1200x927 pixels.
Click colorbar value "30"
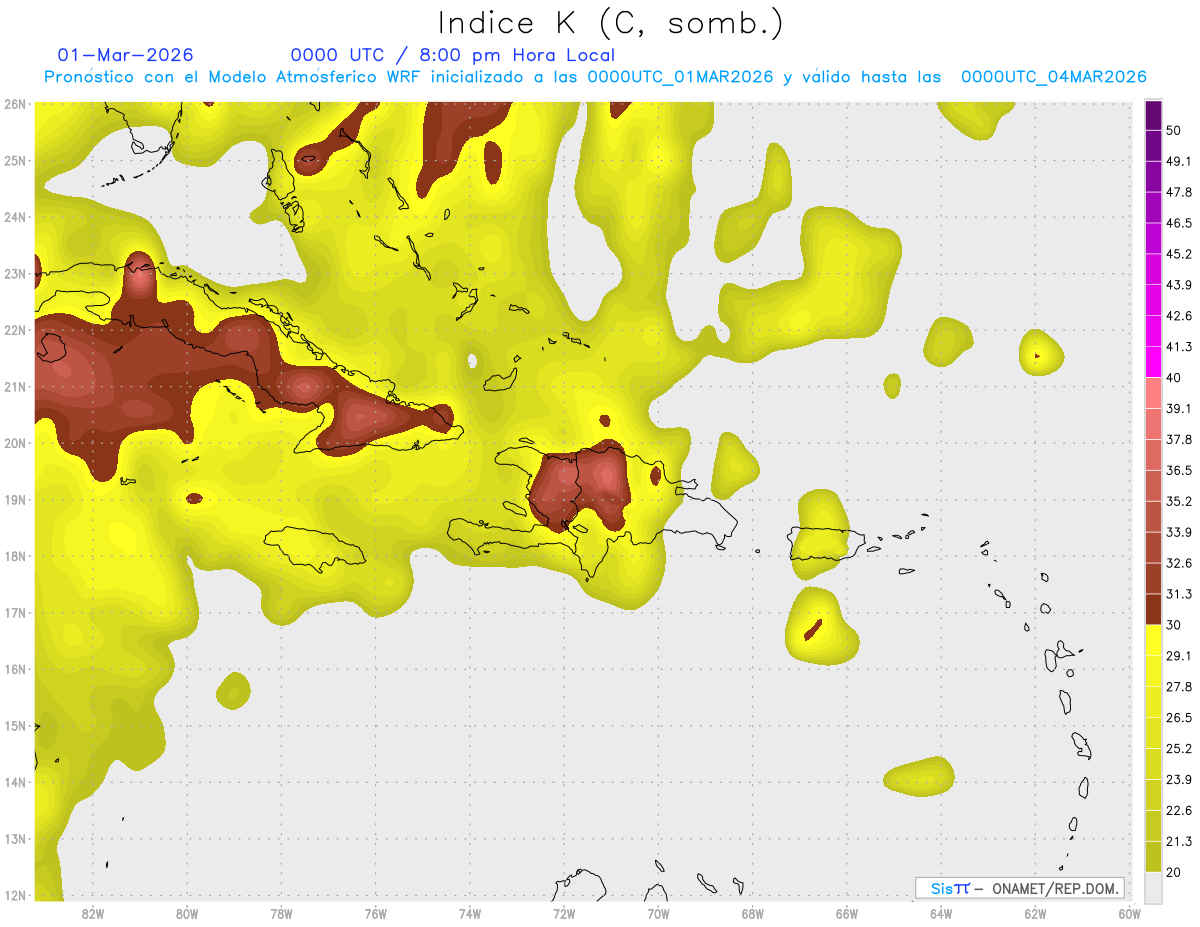click(x=1174, y=625)
